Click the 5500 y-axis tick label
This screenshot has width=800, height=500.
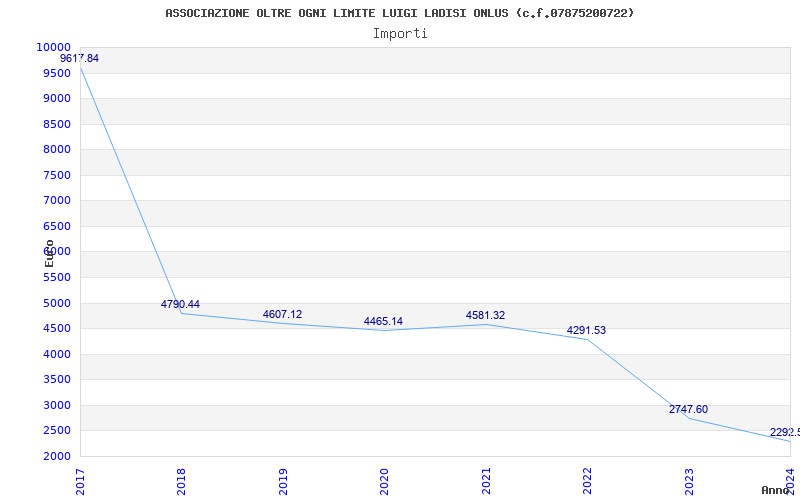[x=57, y=278]
